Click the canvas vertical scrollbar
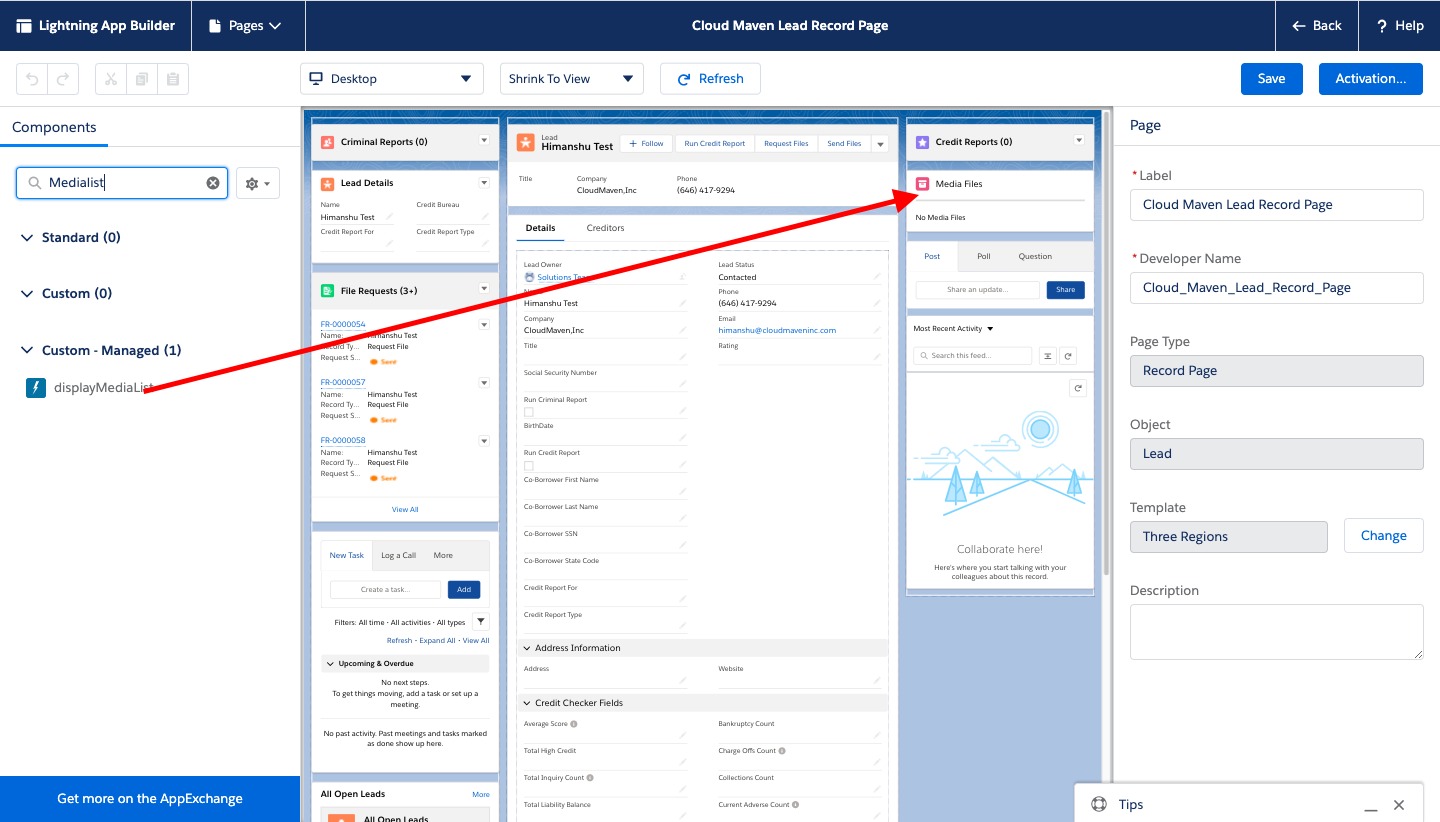This screenshot has width=1440, height=822. 1105,342
